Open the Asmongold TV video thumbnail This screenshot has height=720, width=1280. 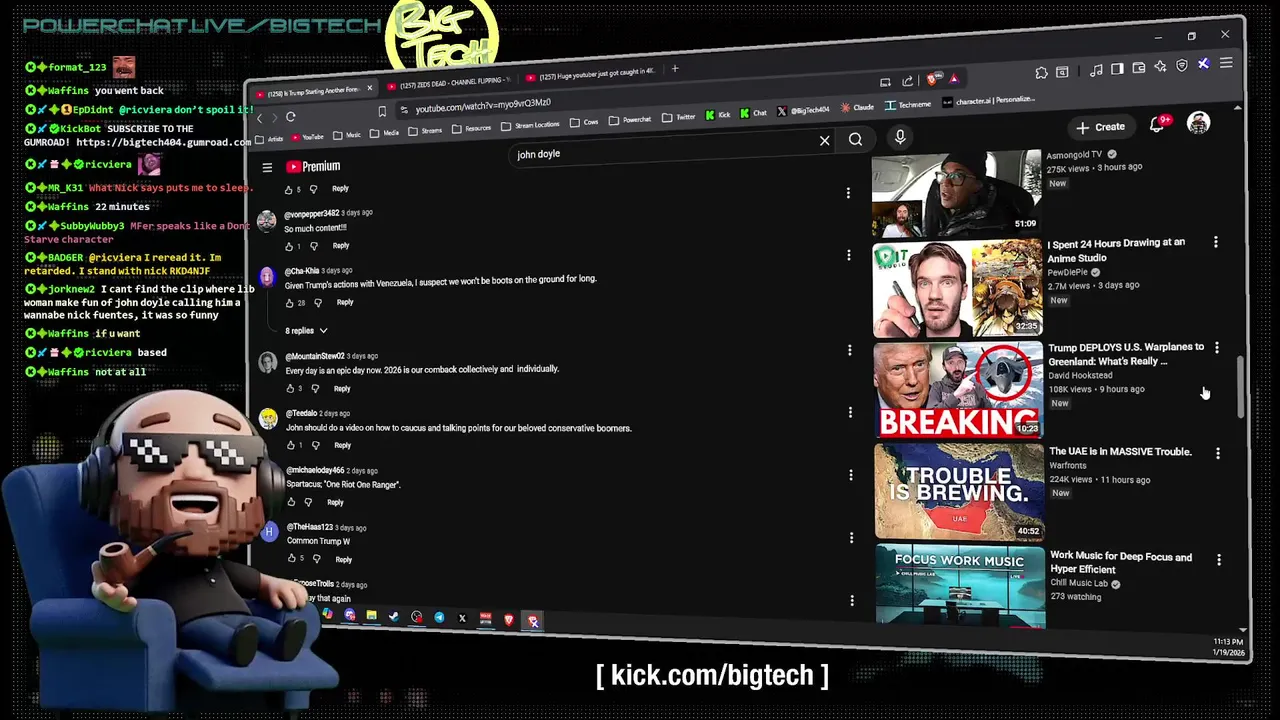956,192
